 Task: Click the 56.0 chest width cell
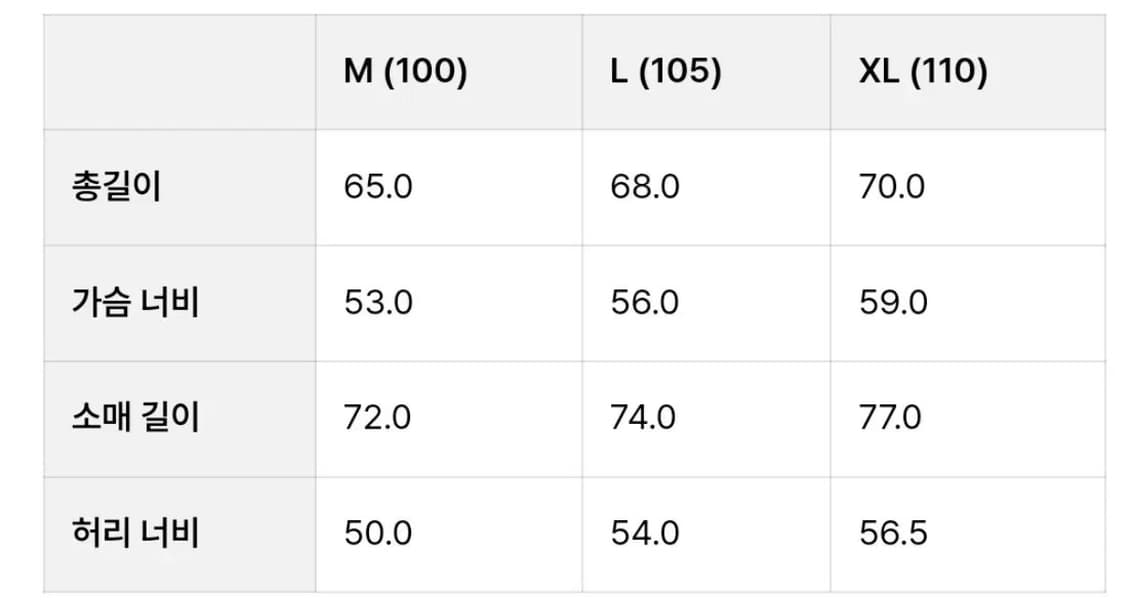click(x=645, y=302)
